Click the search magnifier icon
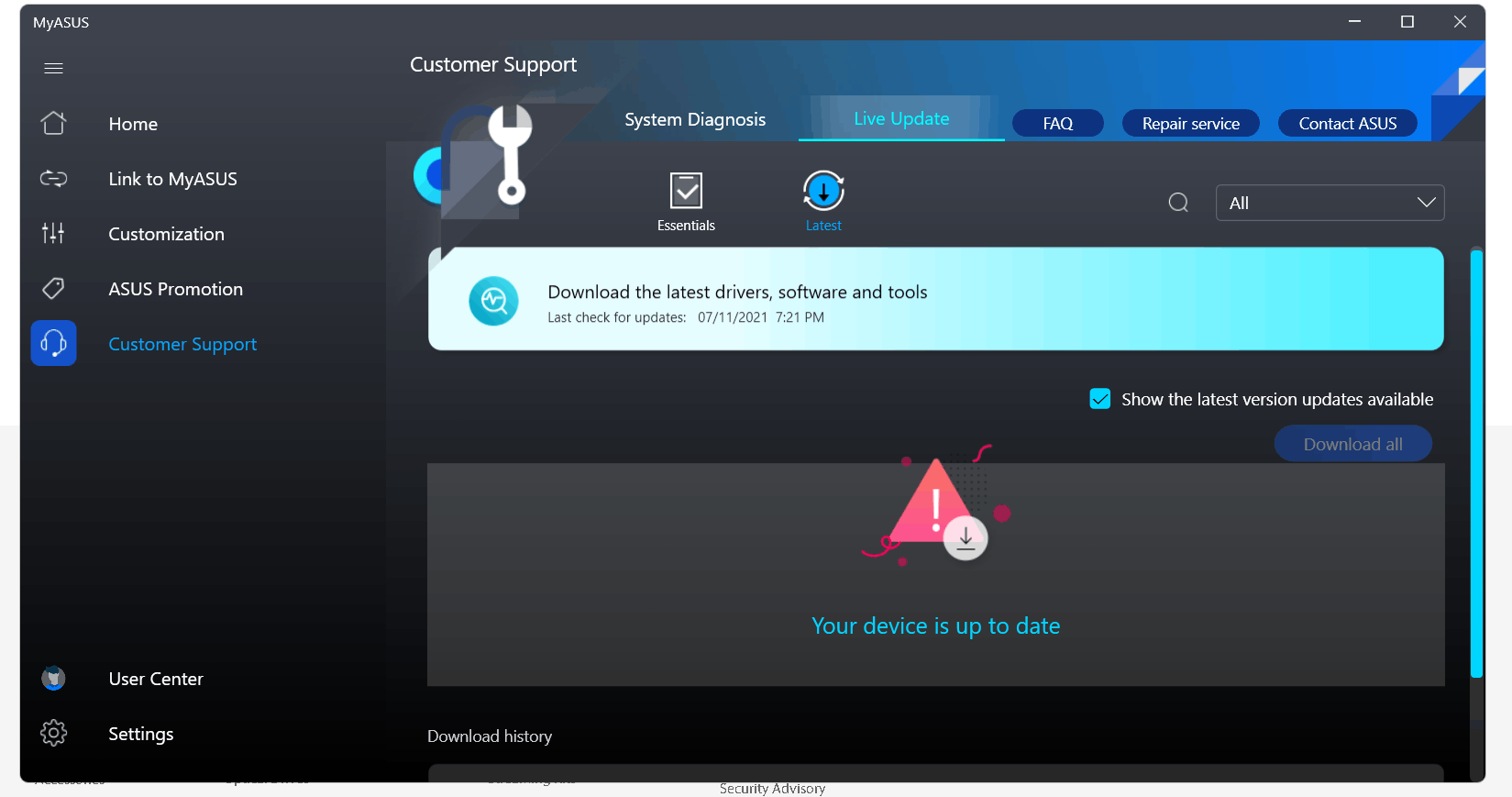 pyautogui.click(x=1178, y=203)
